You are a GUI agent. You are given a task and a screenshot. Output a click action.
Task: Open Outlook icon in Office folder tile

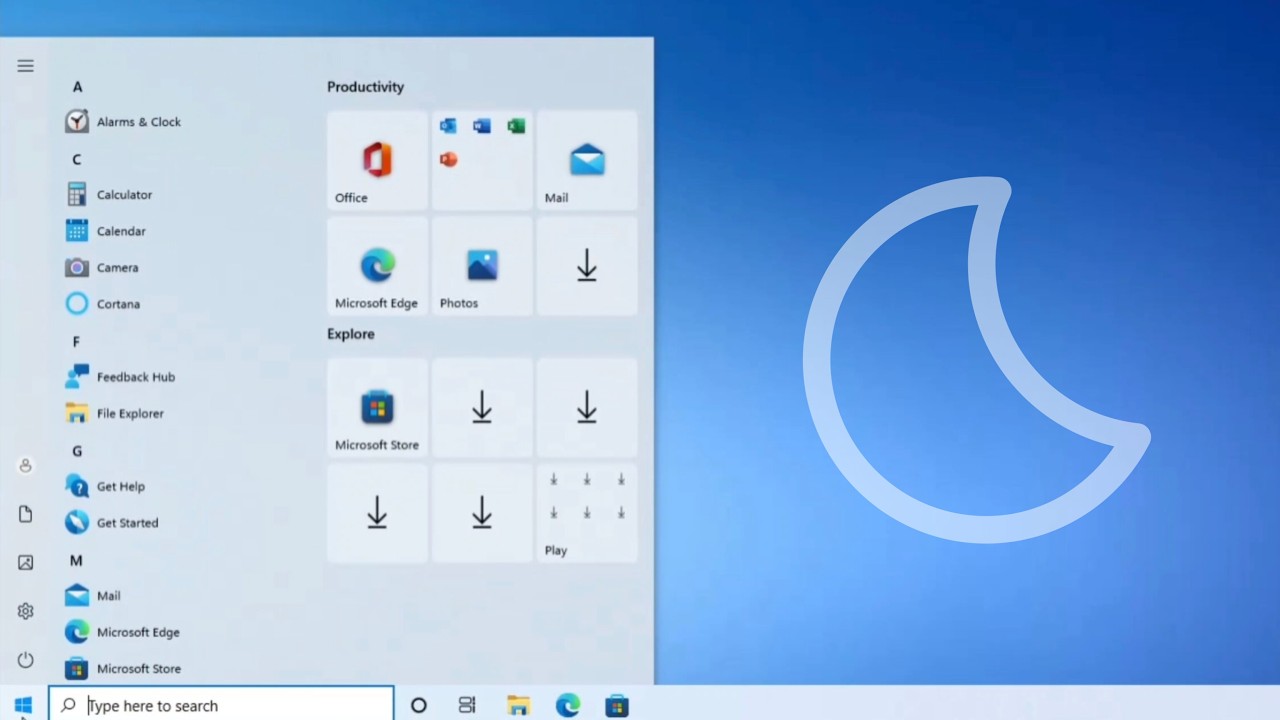coord(448,126)
